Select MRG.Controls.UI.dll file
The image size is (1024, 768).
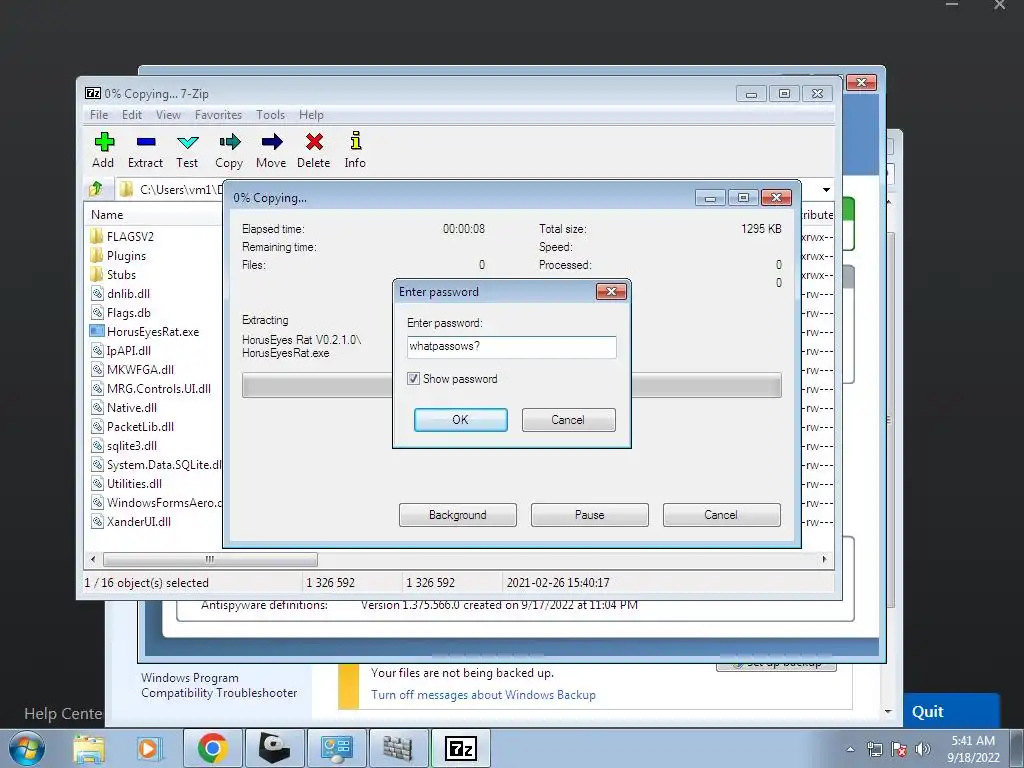(150, 389)
